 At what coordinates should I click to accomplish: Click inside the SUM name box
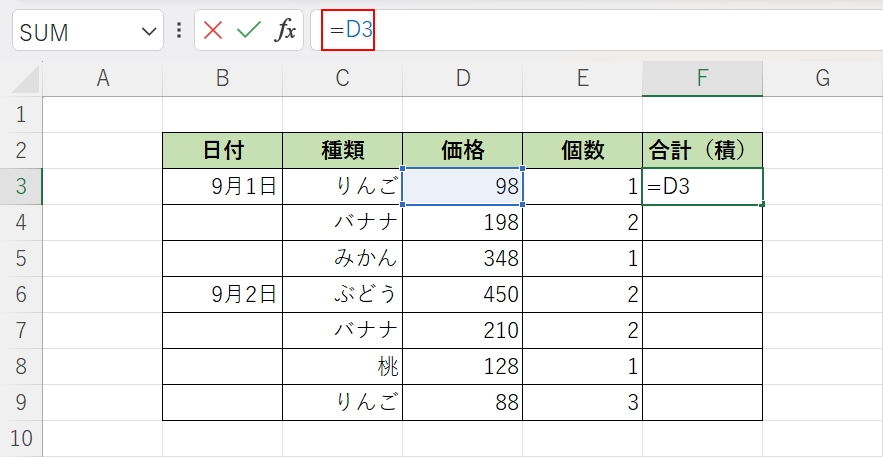tap(75, 32)
